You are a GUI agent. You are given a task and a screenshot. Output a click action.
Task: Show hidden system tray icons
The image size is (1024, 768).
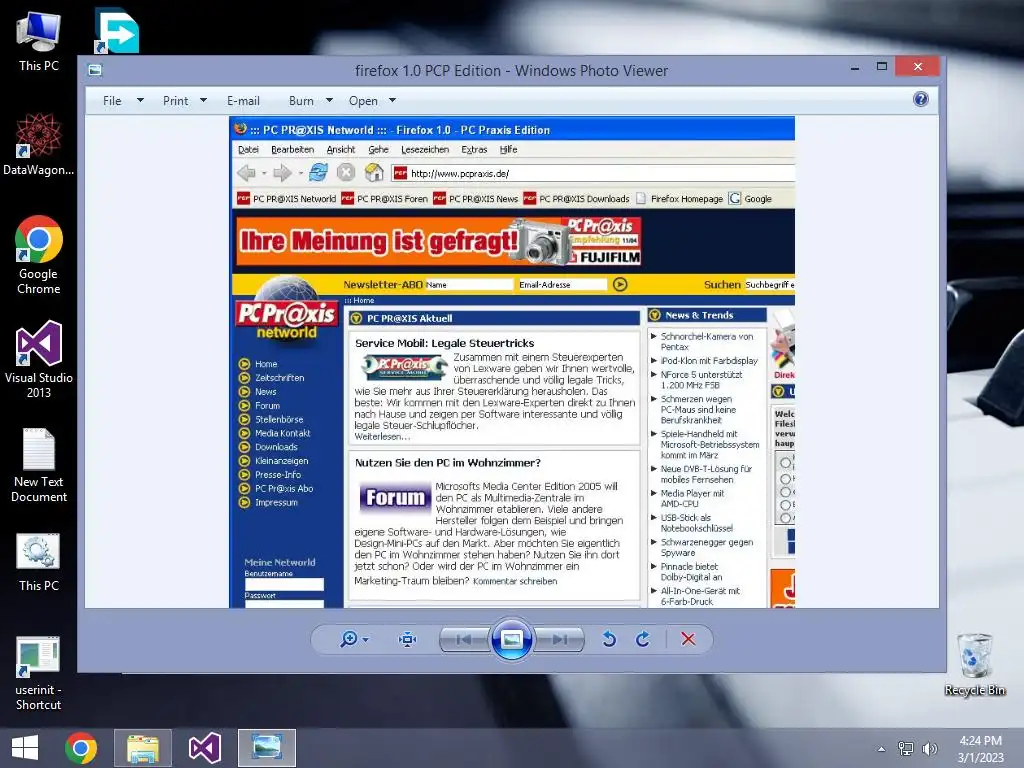(x=881, y=749)
